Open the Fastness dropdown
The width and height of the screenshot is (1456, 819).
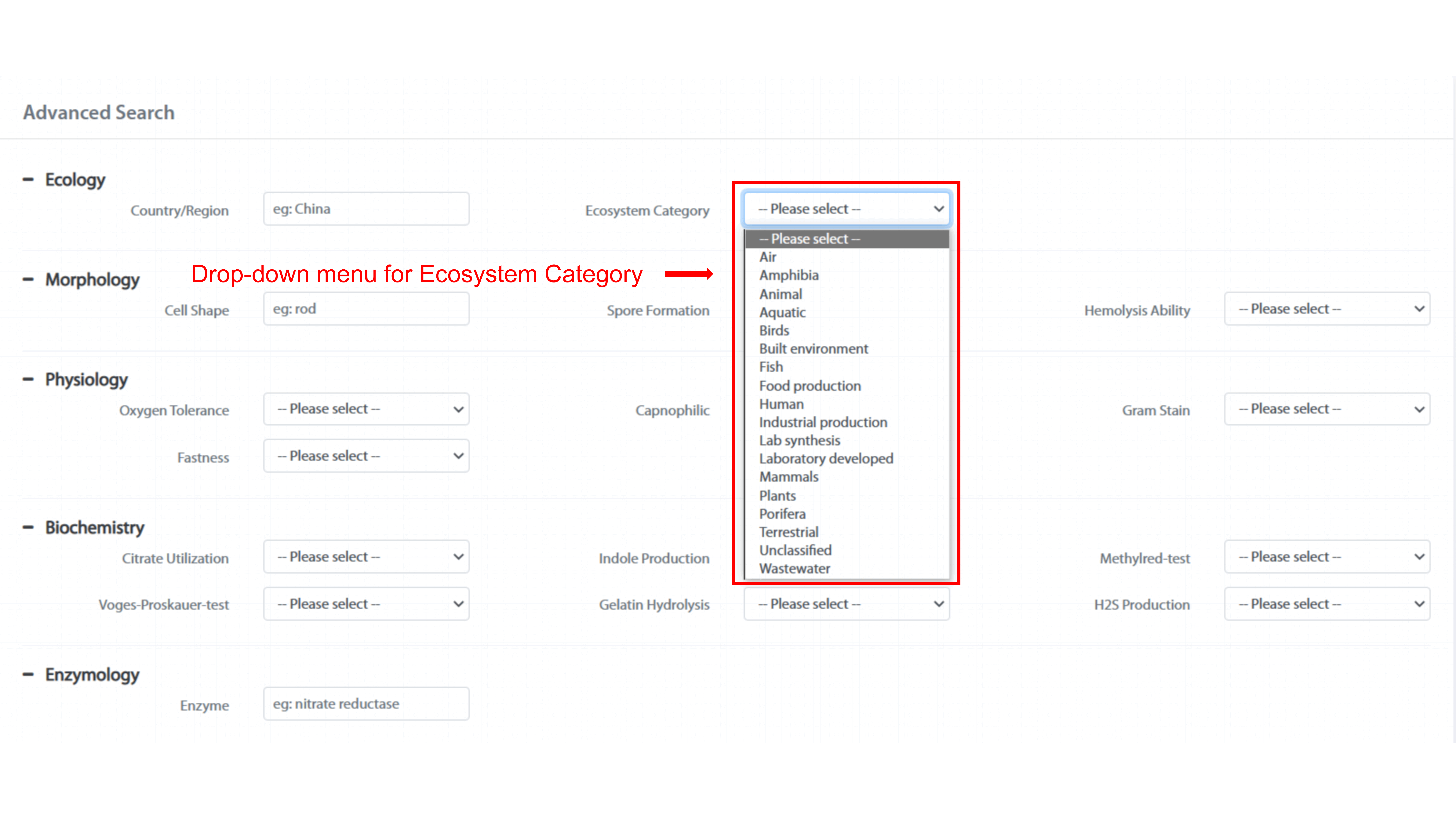click(366, 456)
